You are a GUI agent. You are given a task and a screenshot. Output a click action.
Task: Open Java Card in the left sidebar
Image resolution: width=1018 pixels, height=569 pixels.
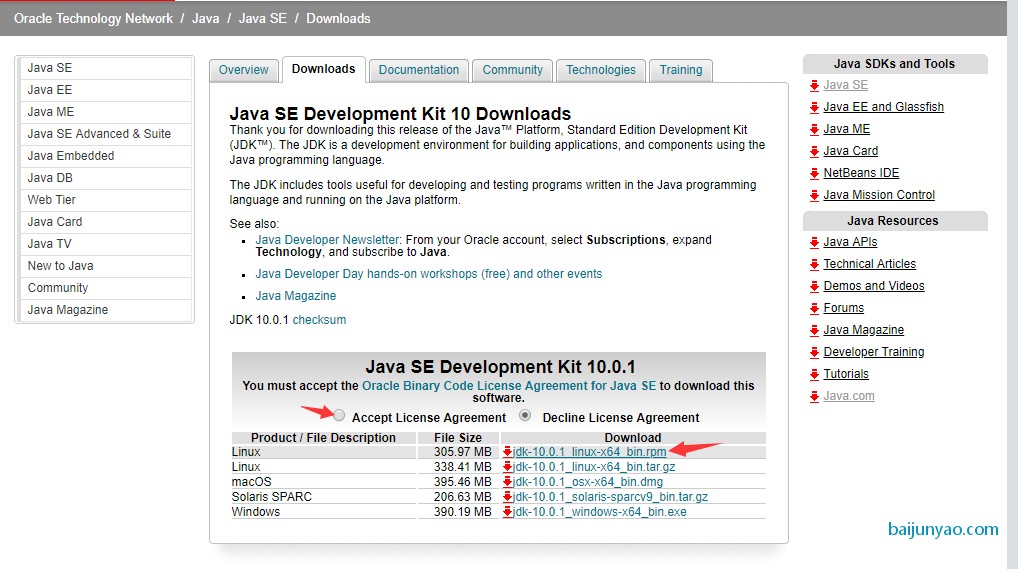(x=105, y=222)
